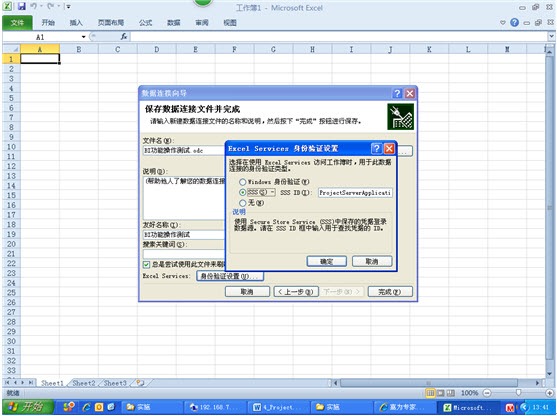
Task: Switch to Page Break Preview in status bar
Action: tap(450, 393)
